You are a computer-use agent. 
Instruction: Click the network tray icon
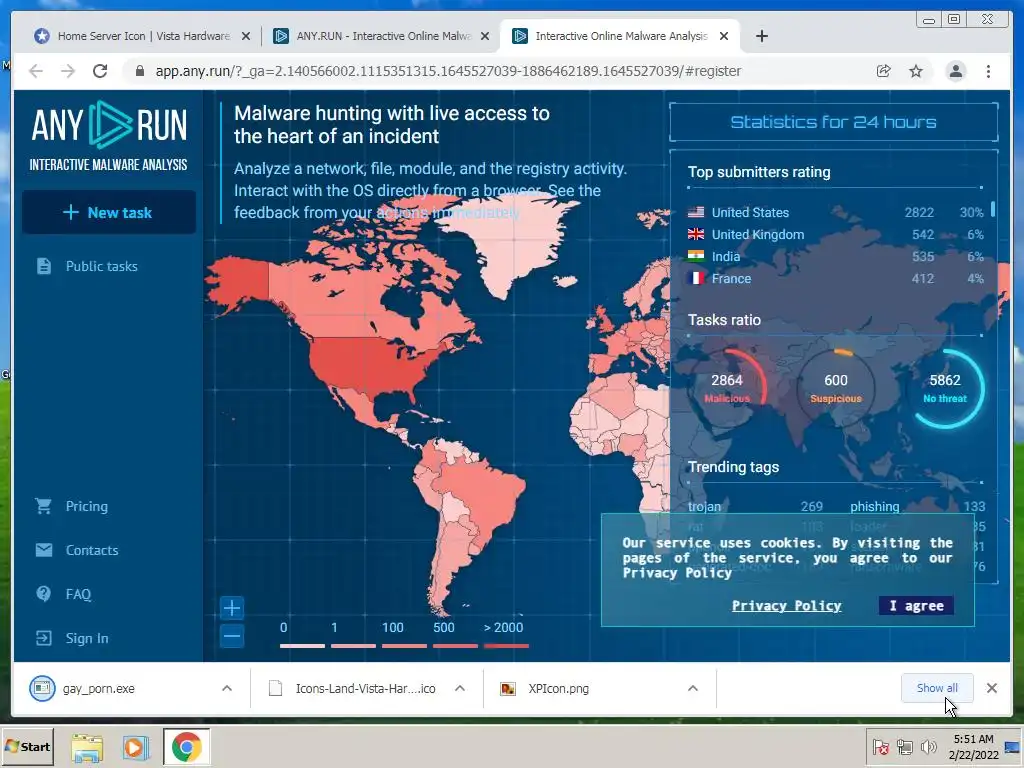tap(904, 747)
